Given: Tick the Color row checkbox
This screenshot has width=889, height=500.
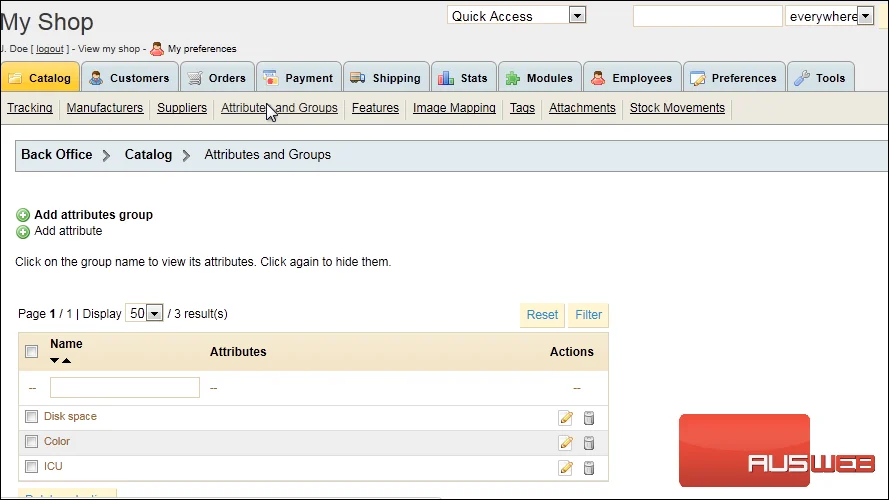Looking at the screenshot, I should (31, 442).
